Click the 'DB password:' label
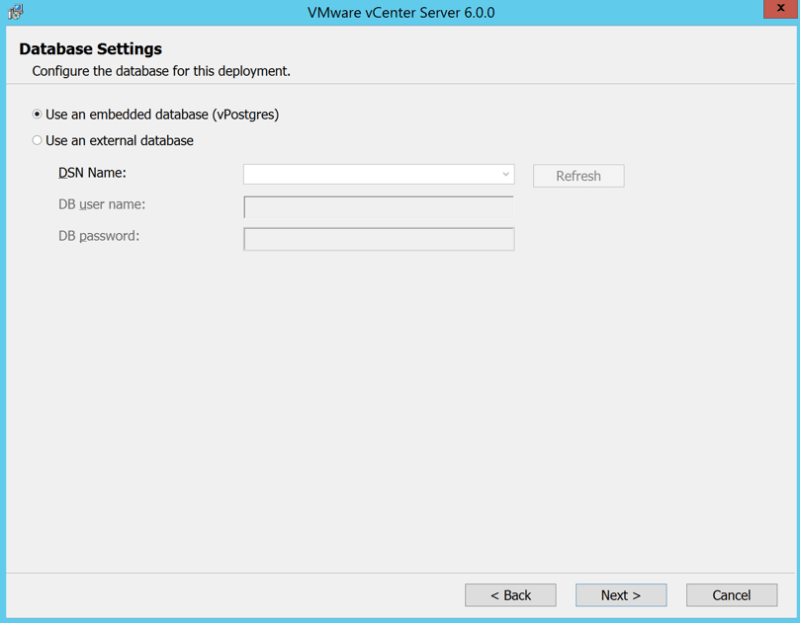Viewport: 800px width, 623px height. coord(99,236)
